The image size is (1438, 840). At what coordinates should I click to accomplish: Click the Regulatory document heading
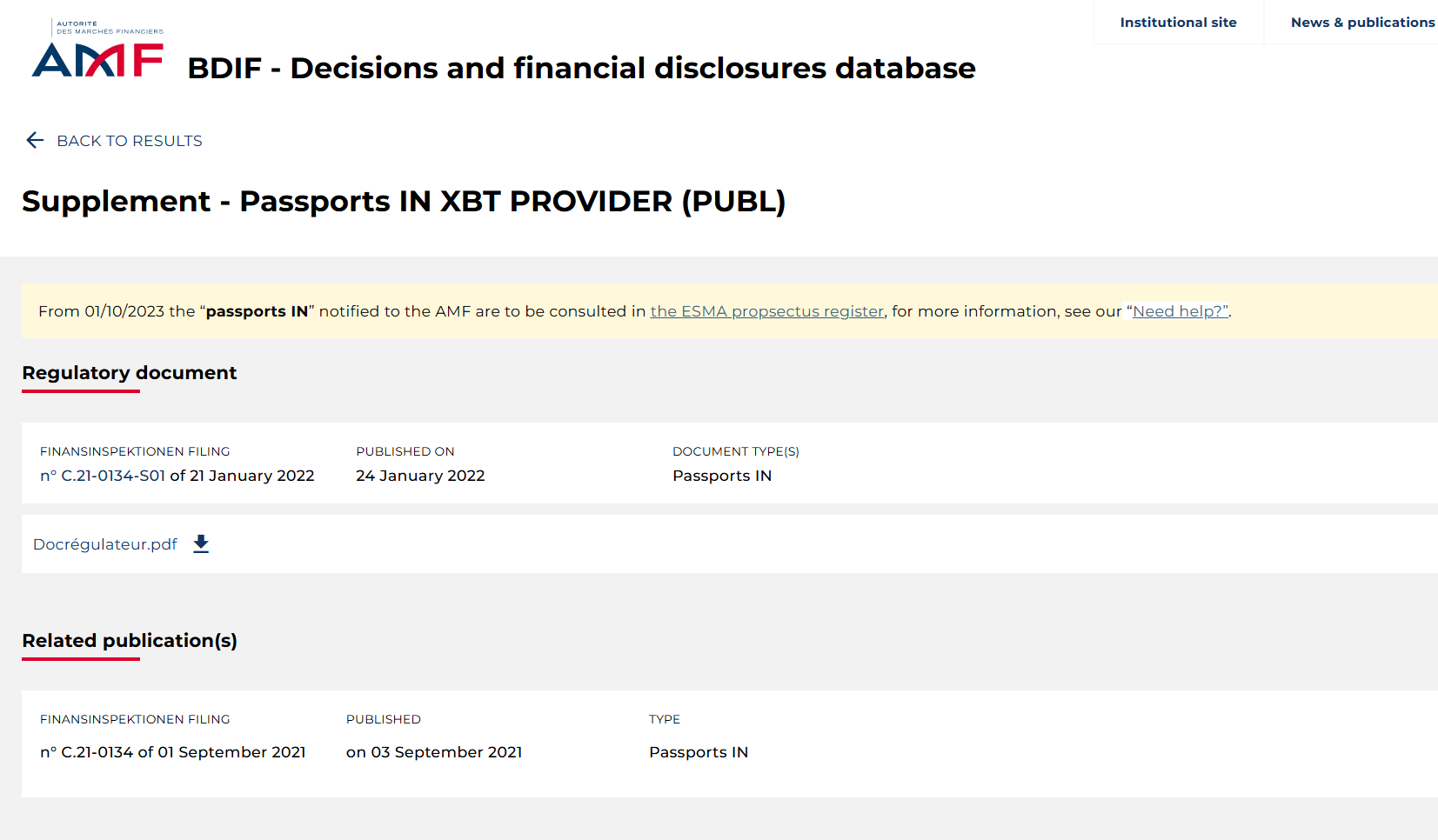click(x=130, y=372)
